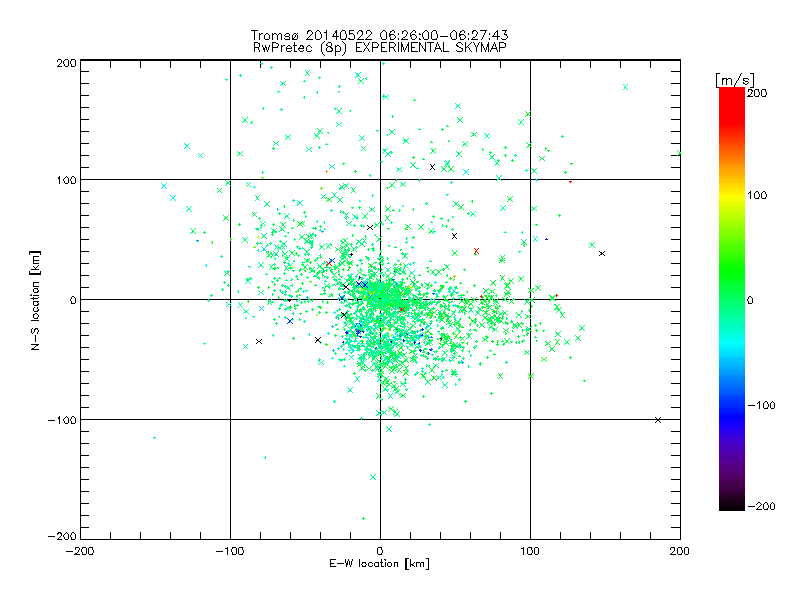Click the black bottom of the velocity colorbar
This screenshot has width=800, height=600.
click(x=732, y=503)
